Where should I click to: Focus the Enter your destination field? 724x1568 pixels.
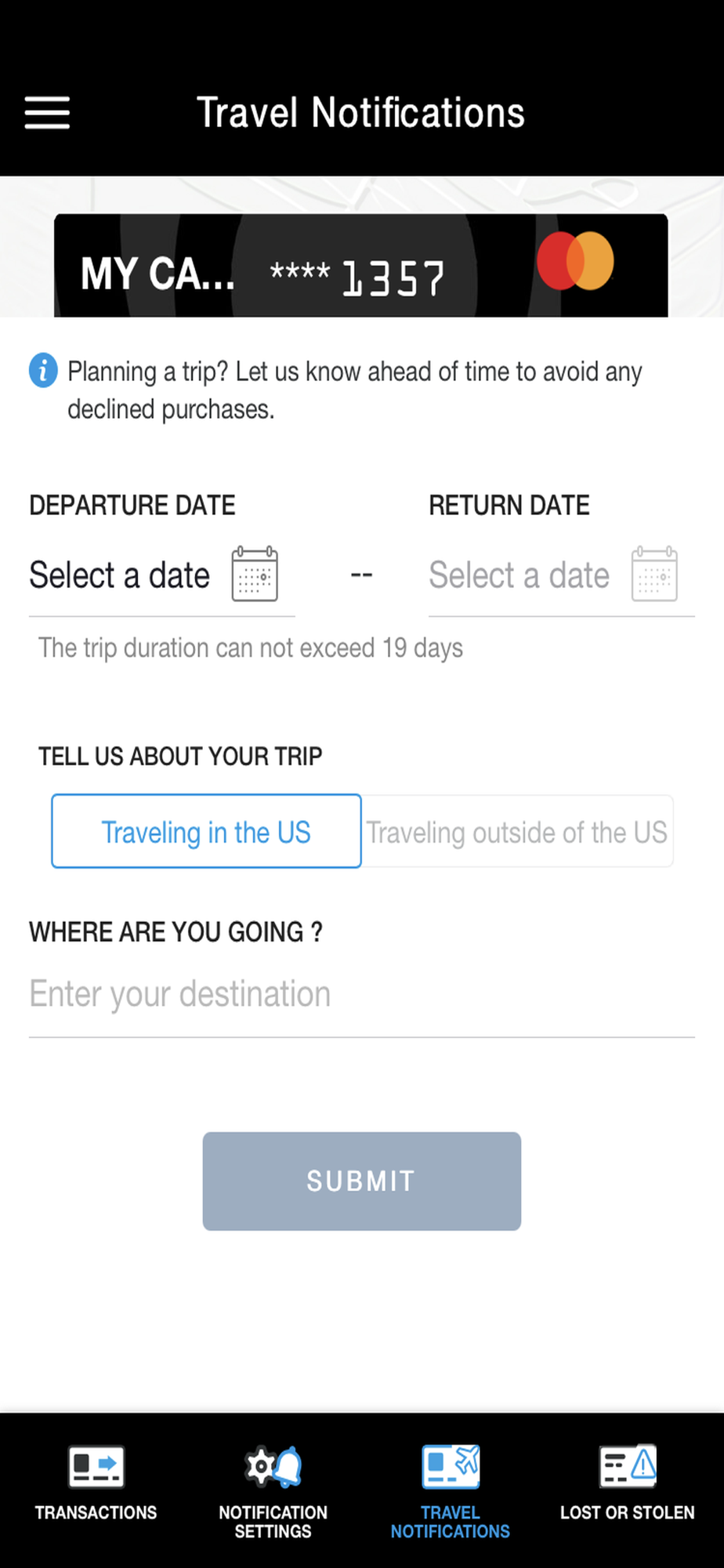tap(360, 994)
